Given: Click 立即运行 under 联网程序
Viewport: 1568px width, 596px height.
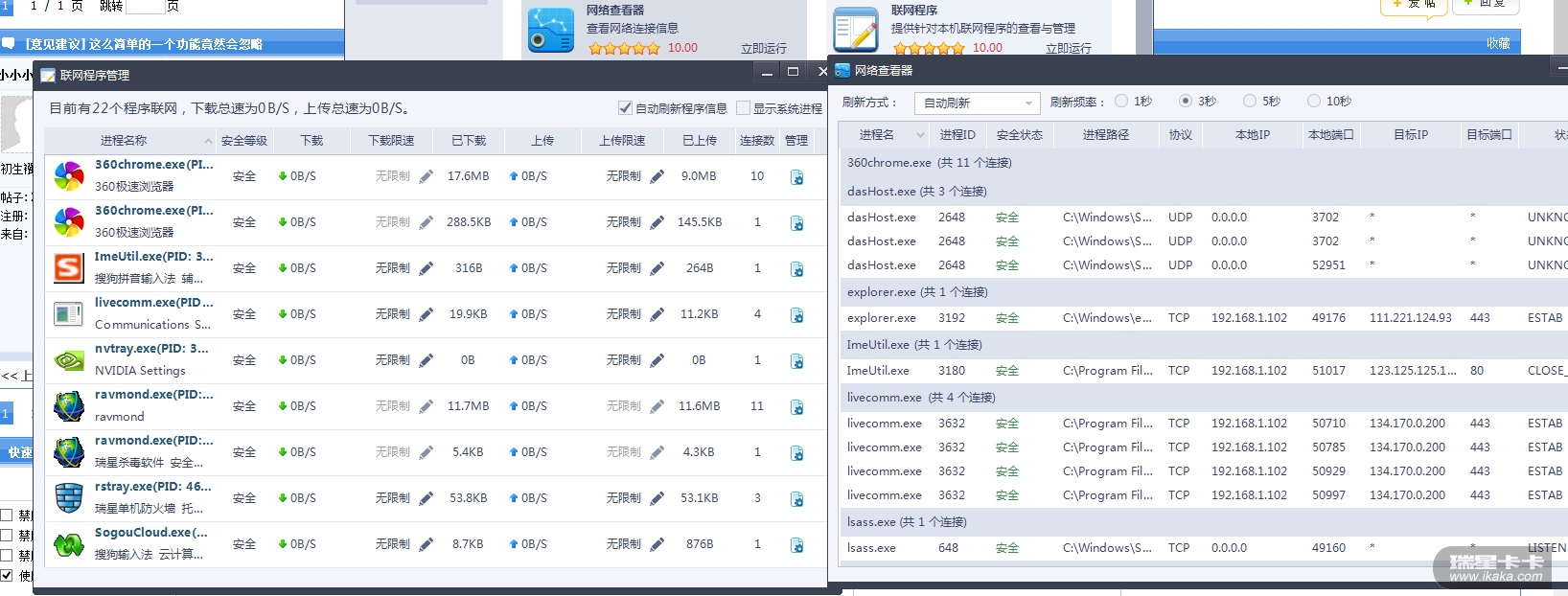Looking at the screenshot, I should pos(1068,48).
